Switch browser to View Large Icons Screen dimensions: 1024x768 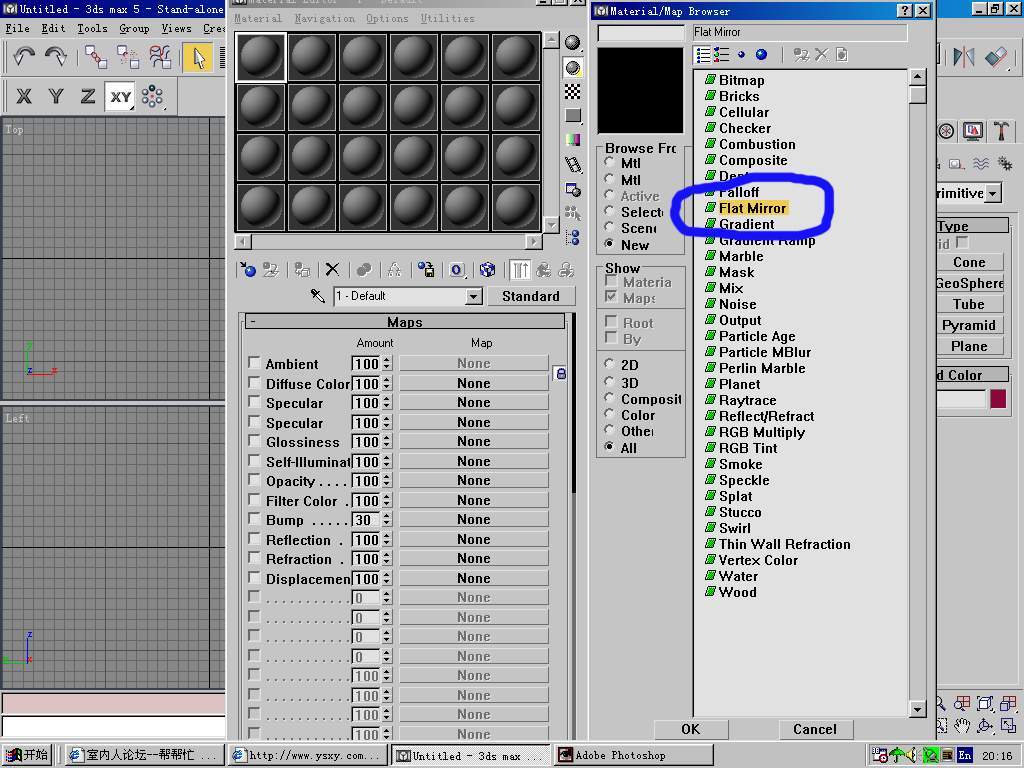point(761,55)
